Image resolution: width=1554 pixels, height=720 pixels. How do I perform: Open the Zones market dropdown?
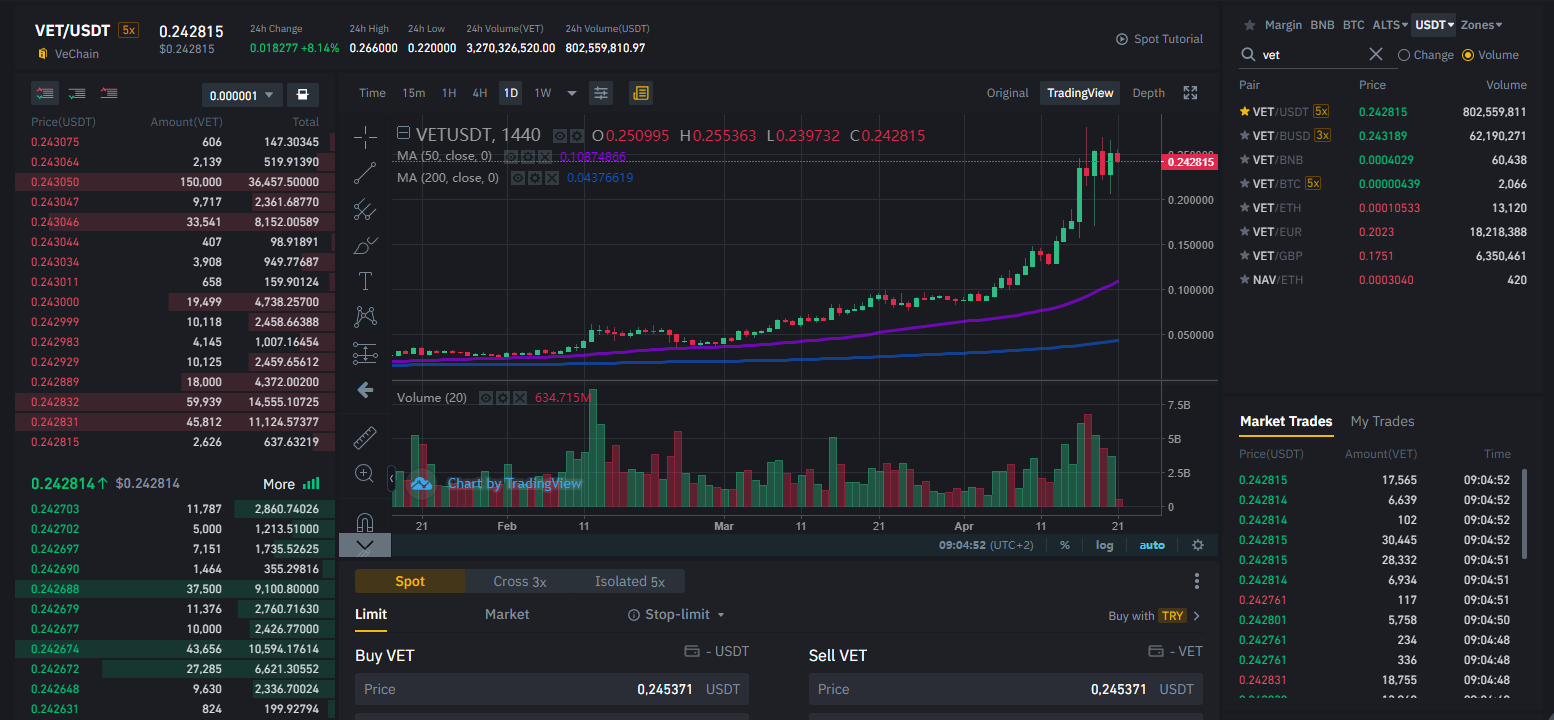1481,25
